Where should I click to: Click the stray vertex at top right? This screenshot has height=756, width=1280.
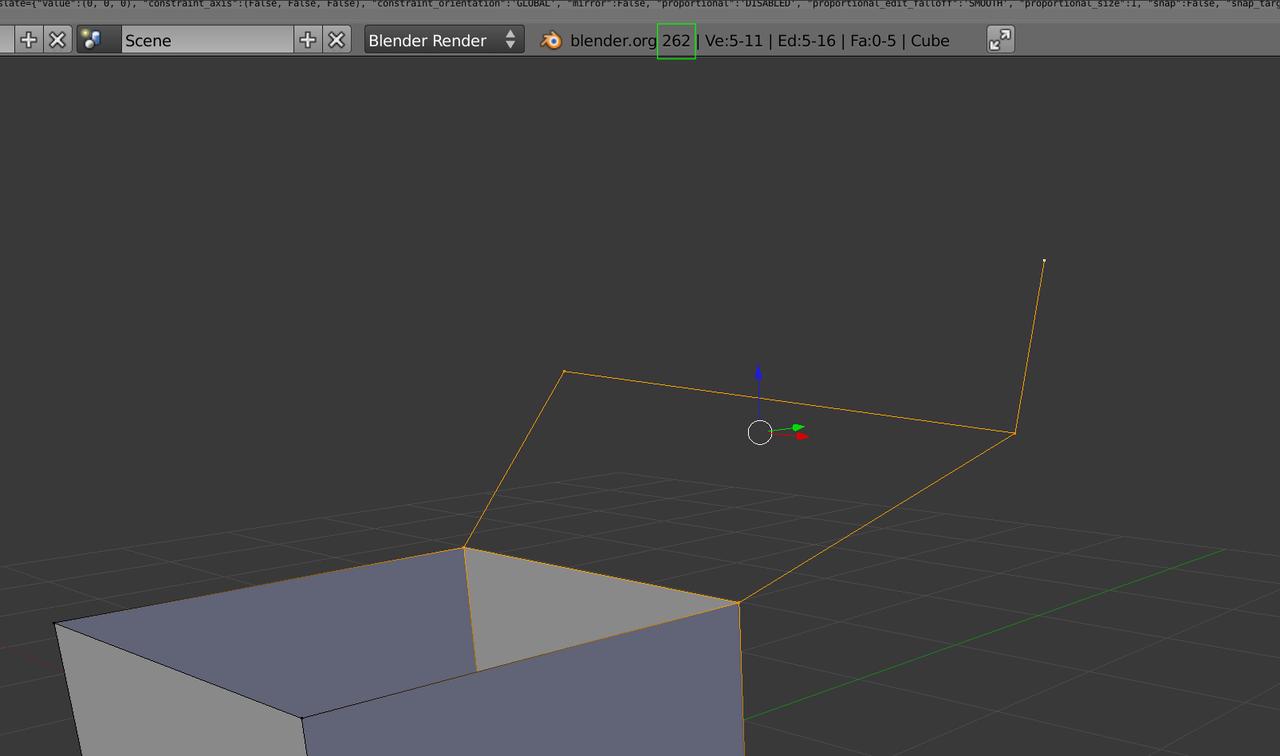pyautogui.click(x=1044, y=260)
